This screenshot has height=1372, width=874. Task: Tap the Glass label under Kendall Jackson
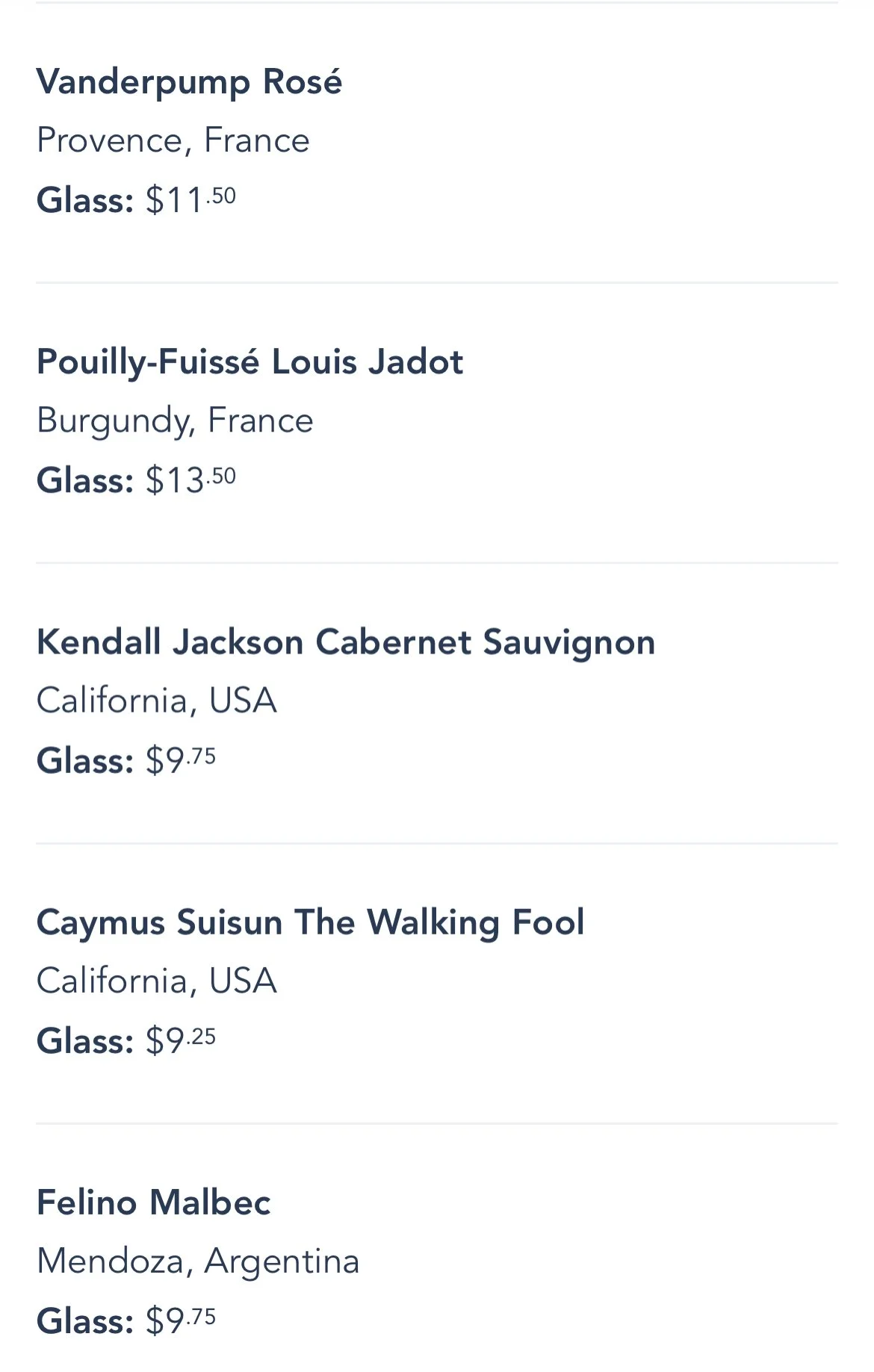85,760
